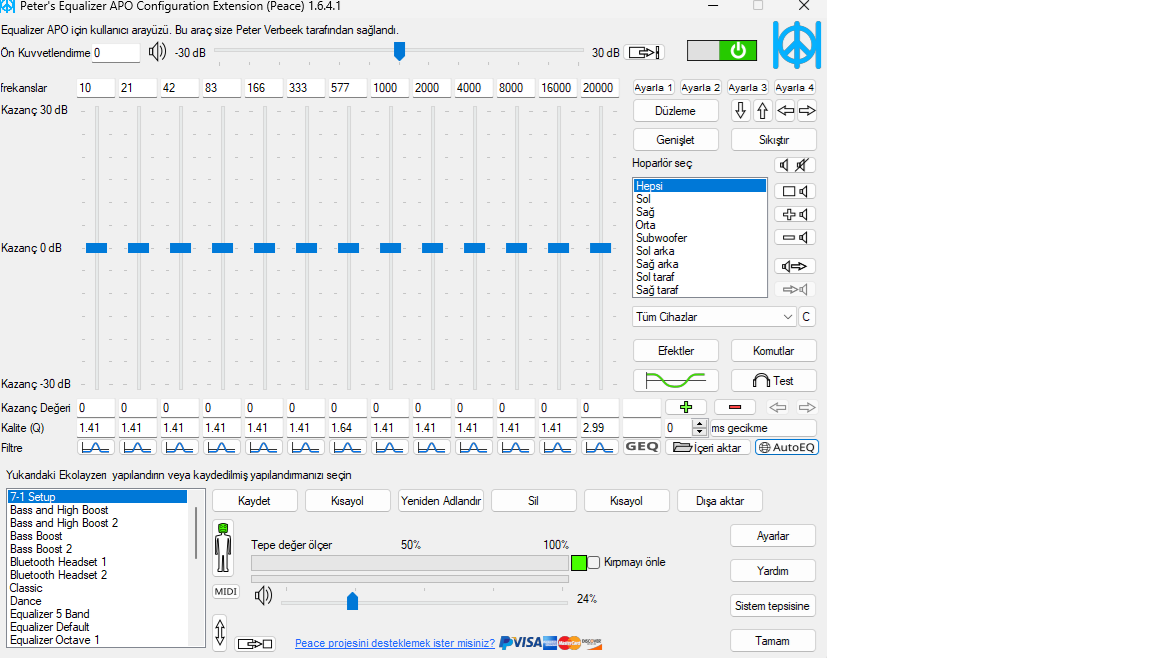
Task: Add a band with green plus
Action: point(685,407)
